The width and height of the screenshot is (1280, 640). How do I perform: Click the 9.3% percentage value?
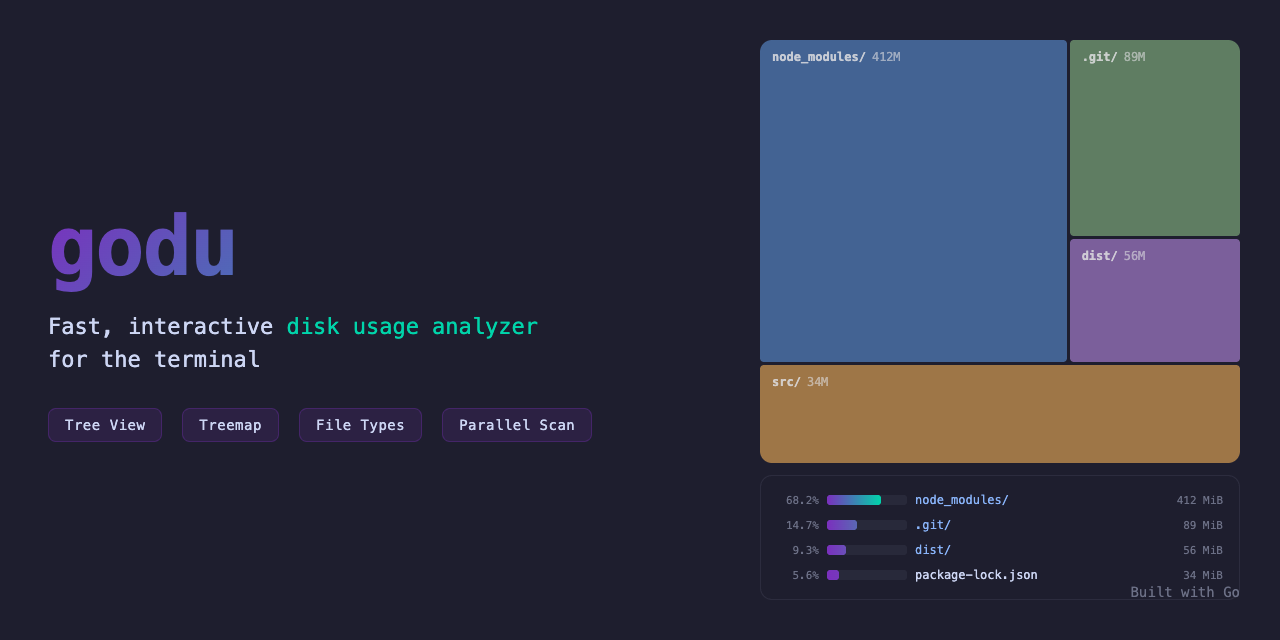point(805,550)
